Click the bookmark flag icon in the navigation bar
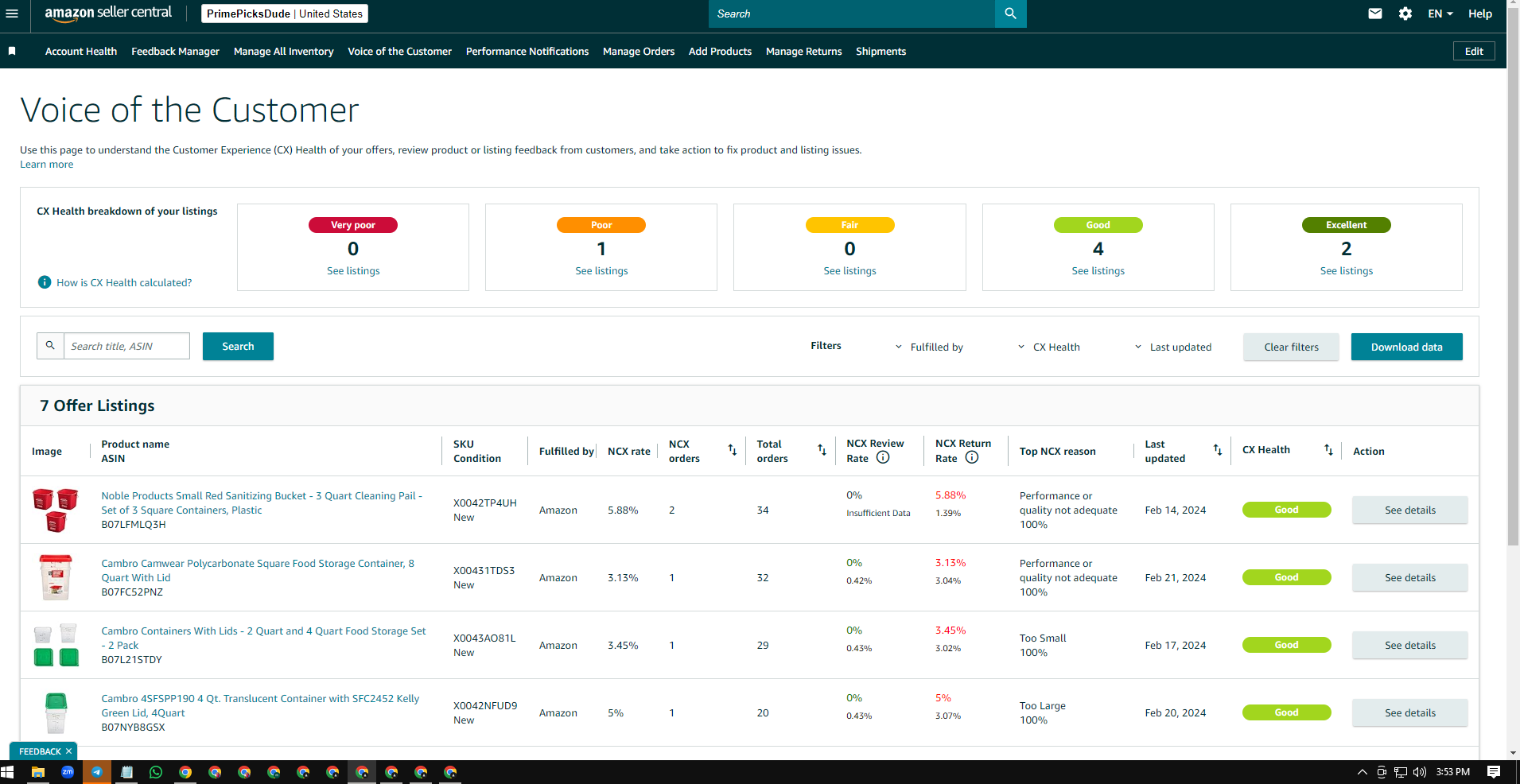The image size is (1520, 784). pyautogui.click(x=12, y=51)
